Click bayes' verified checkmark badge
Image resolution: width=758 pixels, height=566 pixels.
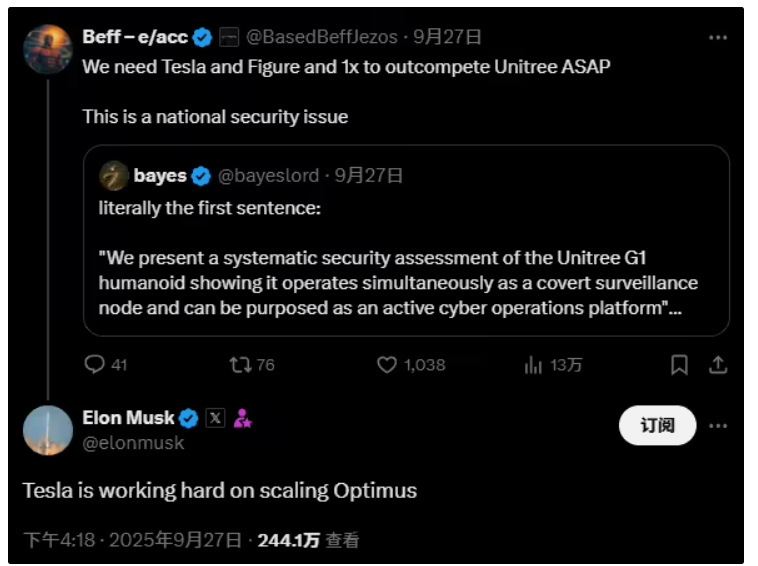coord(201,176)
